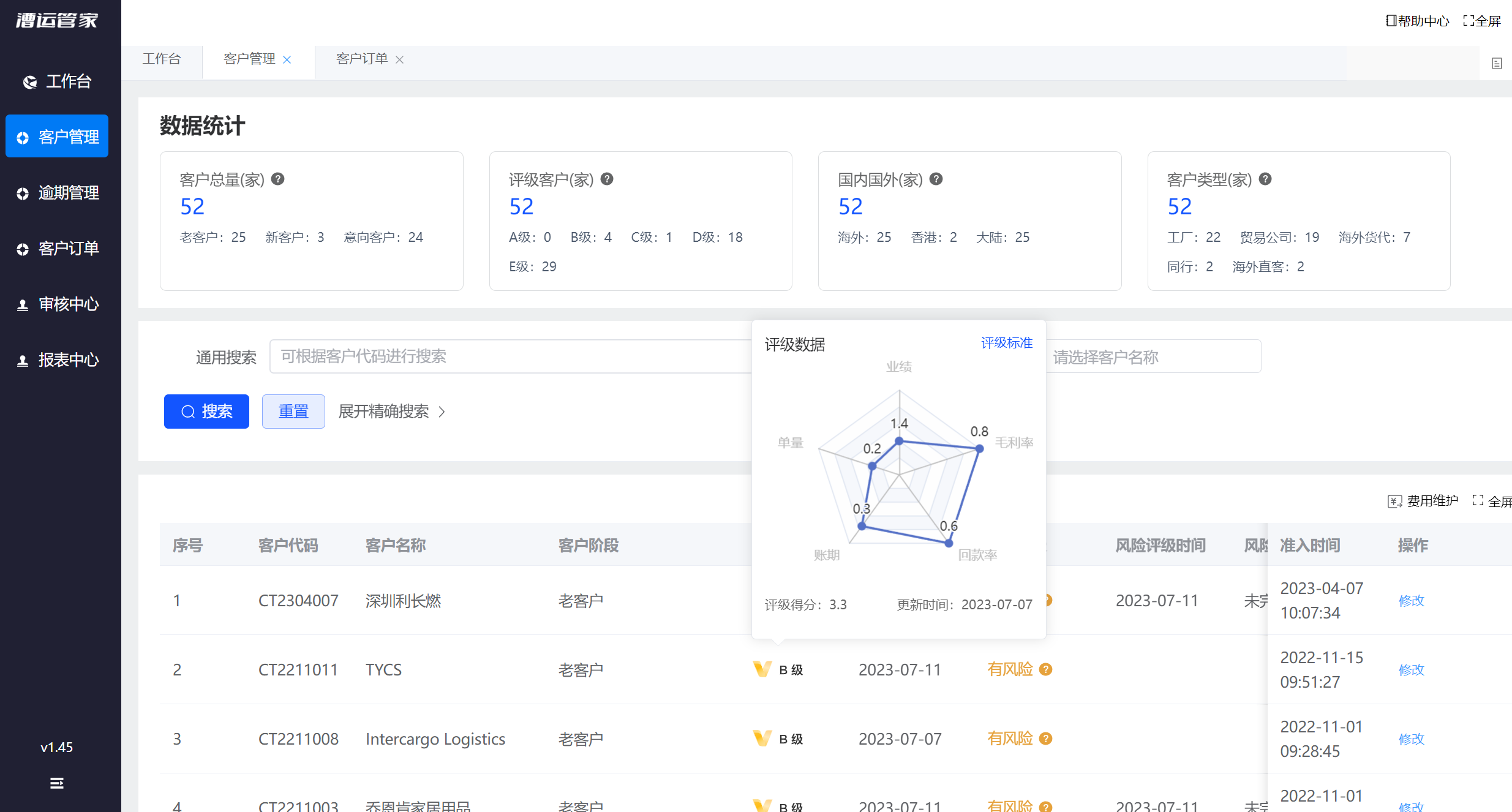Image resolution: width=1512 pixels, height=812 pixels.
Task: Expand 展开精确搜索 options
Action: [392, 412]
